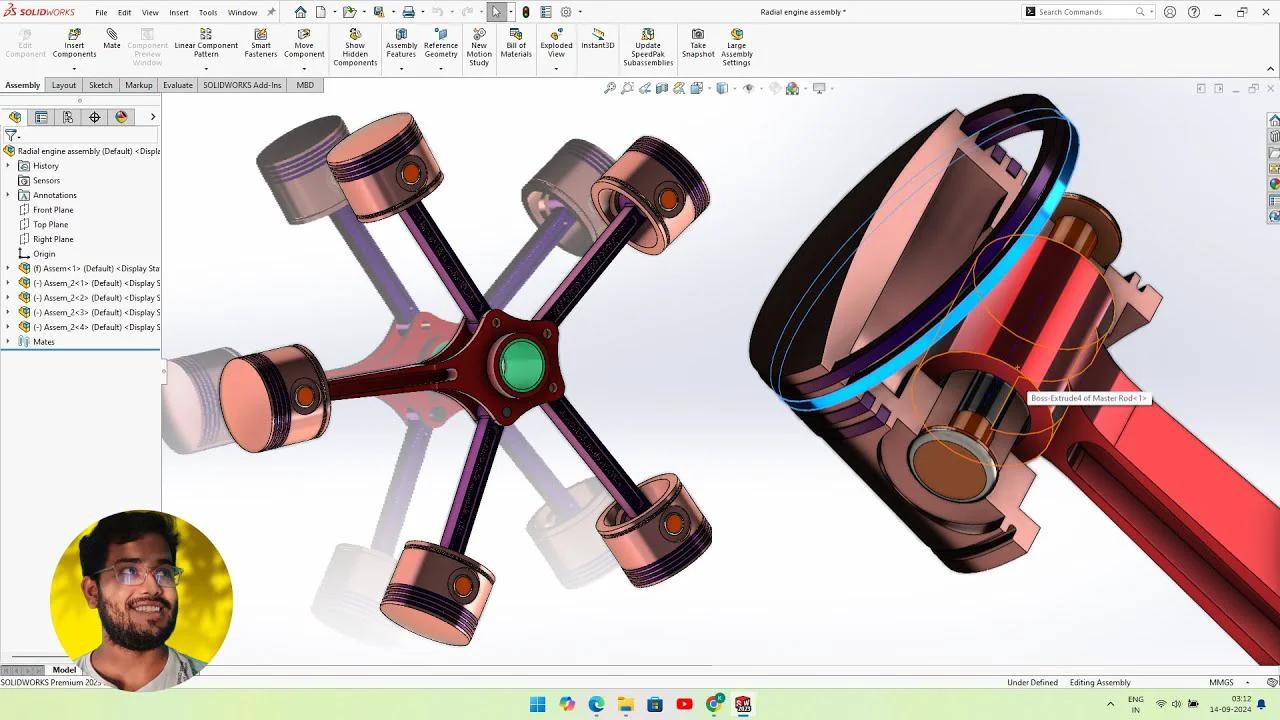Screen dimensions: 1280x720
Task: Switch to the Evaluate tab
Action: coord(178,85)
